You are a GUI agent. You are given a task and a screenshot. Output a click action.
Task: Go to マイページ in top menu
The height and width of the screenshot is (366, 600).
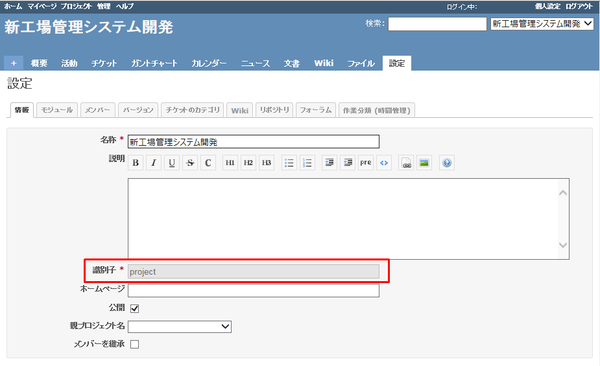pos(42,6)
